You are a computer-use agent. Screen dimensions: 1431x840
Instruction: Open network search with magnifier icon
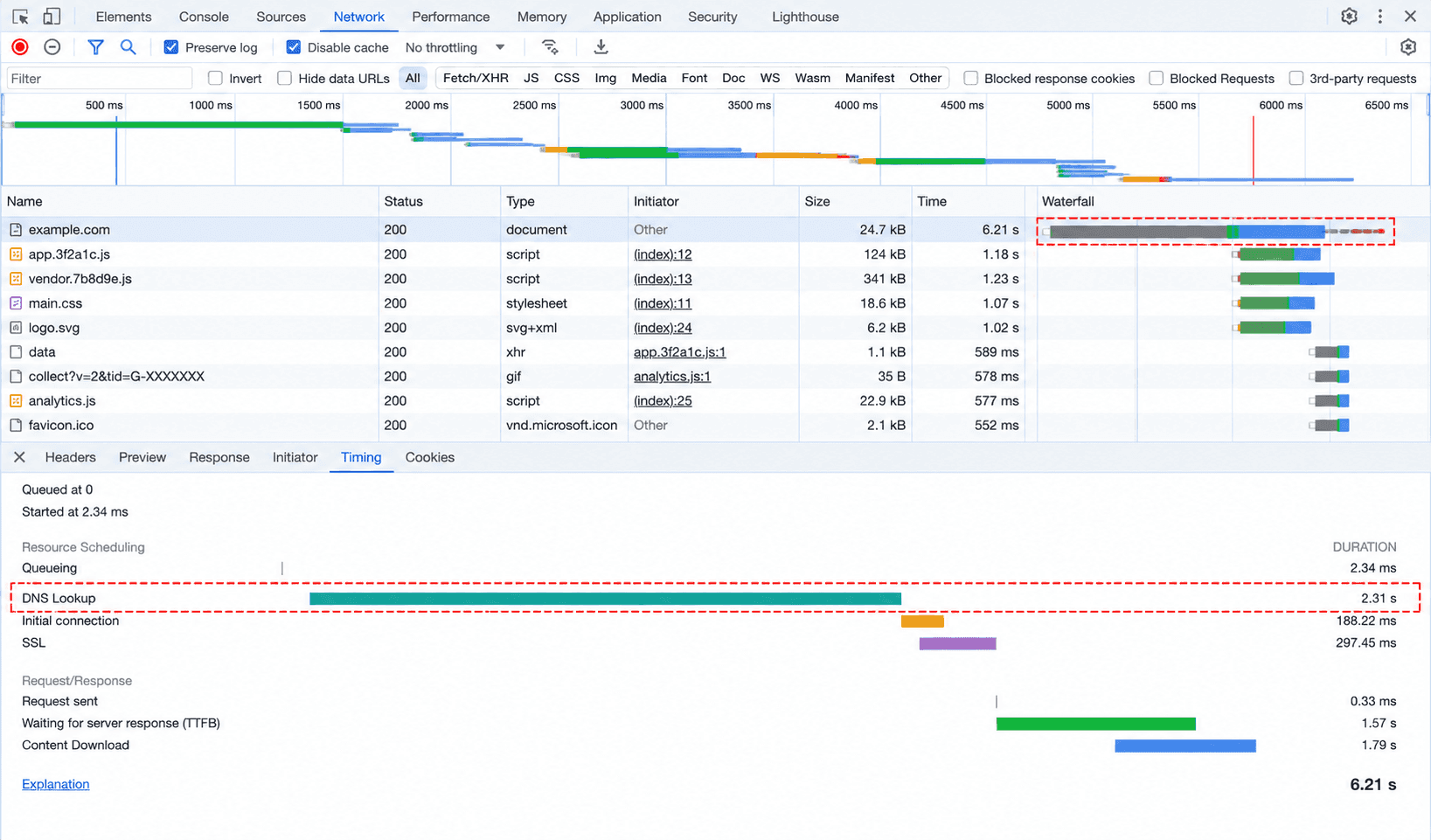[128, 47]
